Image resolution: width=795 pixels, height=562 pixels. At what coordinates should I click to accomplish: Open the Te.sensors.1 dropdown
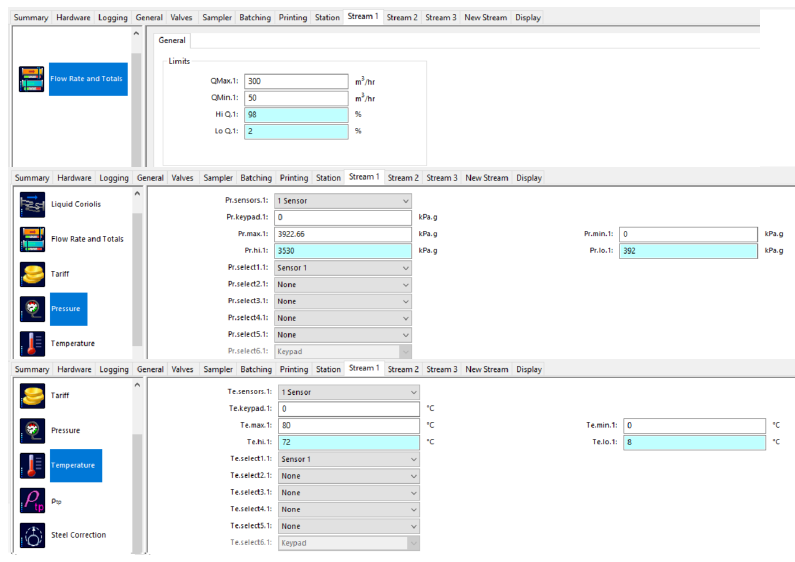click(349, 392)
